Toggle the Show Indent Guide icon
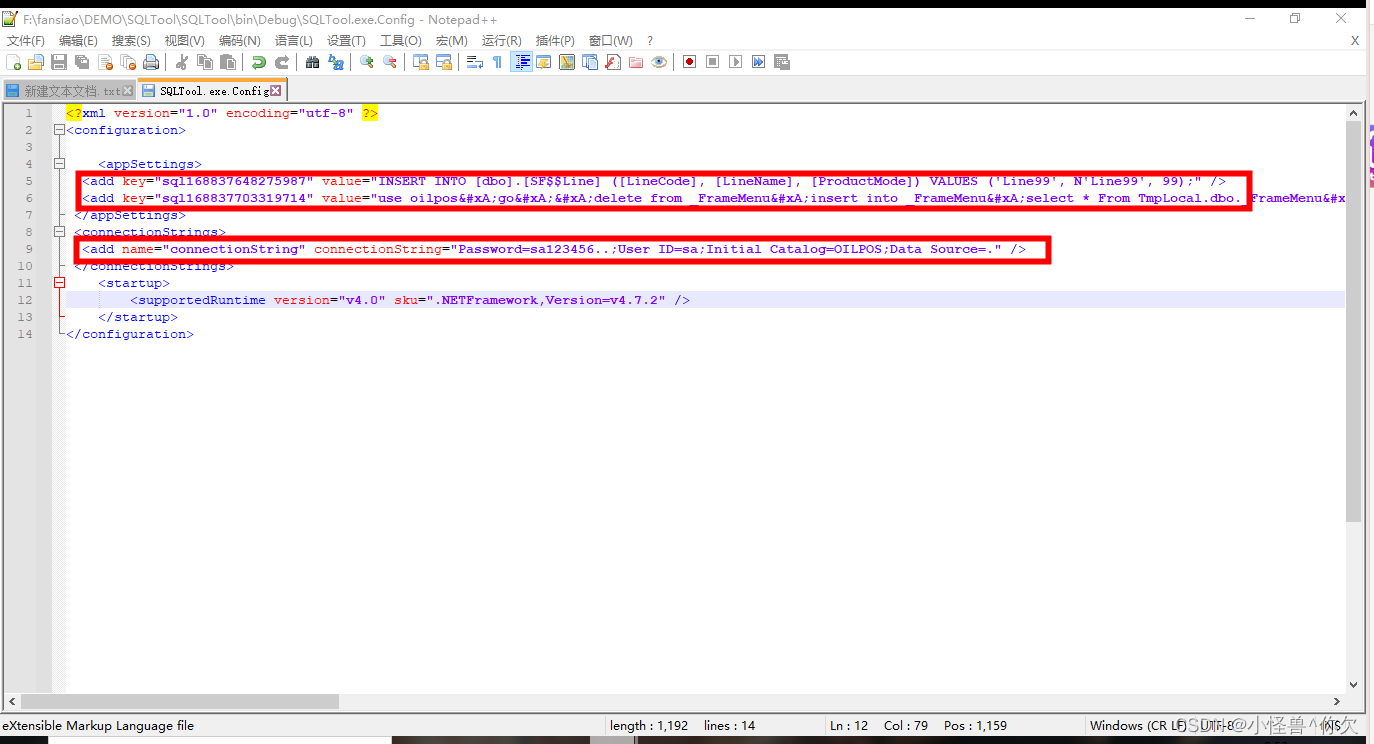Screen dimensions: 1374x744 click(521, 61)
